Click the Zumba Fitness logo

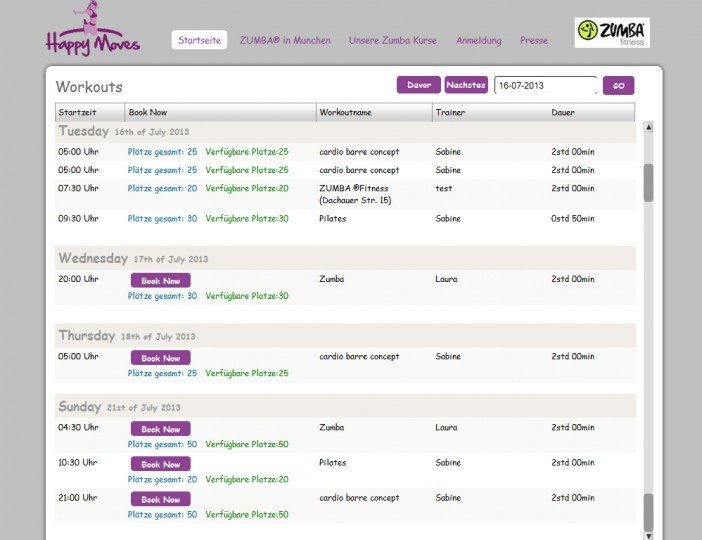pos(611,33)
